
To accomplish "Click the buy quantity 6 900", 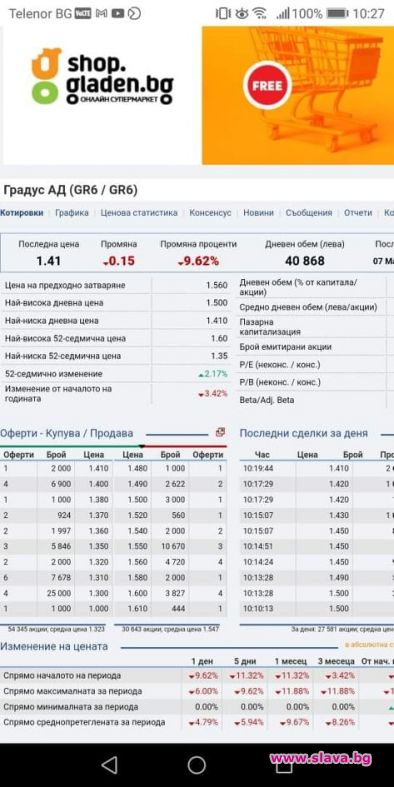I will 61,484.
